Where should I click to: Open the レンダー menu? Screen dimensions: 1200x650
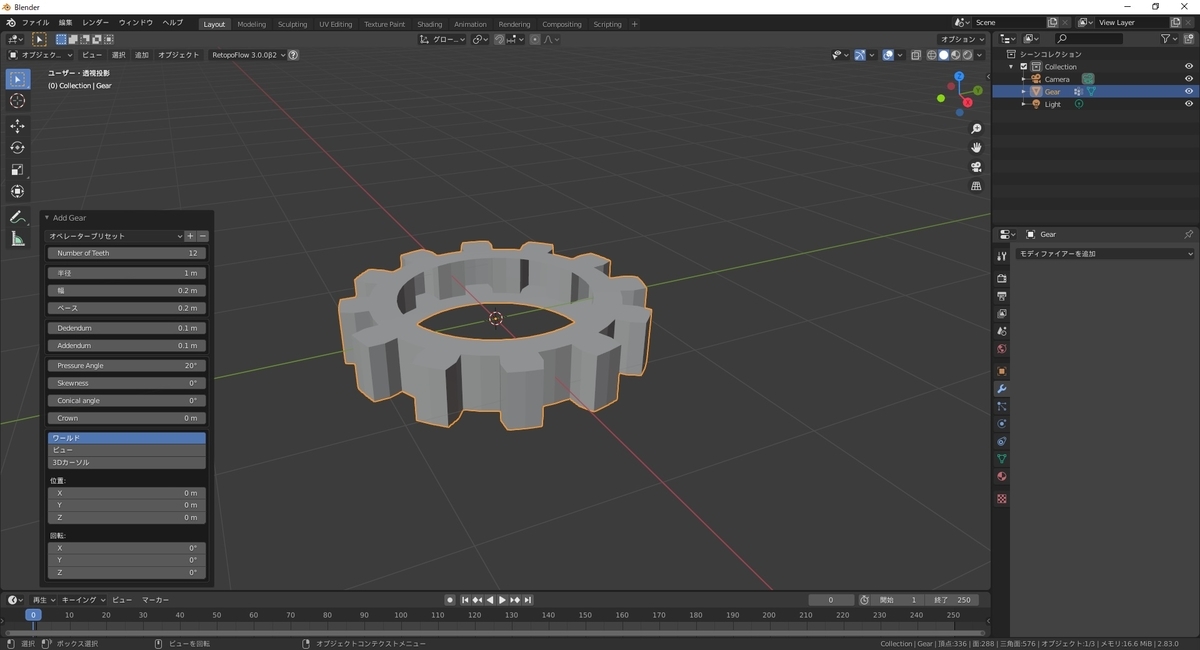[x=96, y=22]
